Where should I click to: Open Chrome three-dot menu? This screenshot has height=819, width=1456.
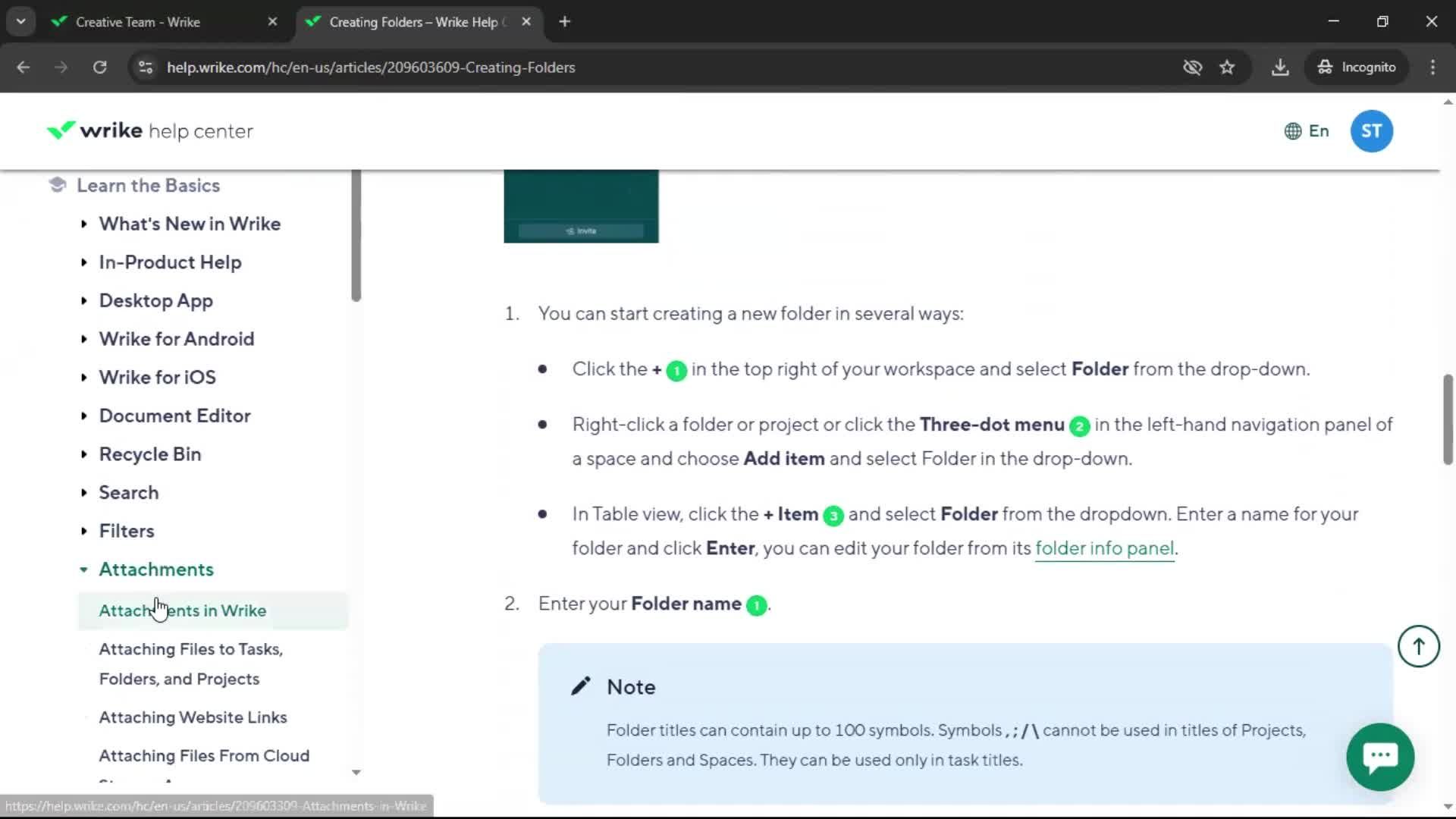(x=1432, y=67)
